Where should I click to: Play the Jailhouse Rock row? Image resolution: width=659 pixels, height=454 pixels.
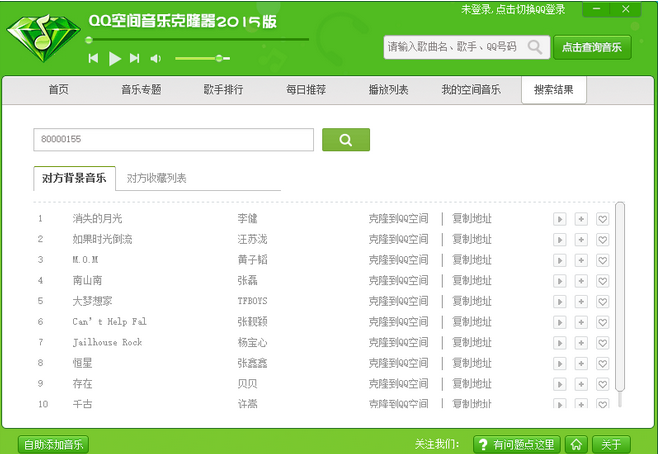(559, 343)
